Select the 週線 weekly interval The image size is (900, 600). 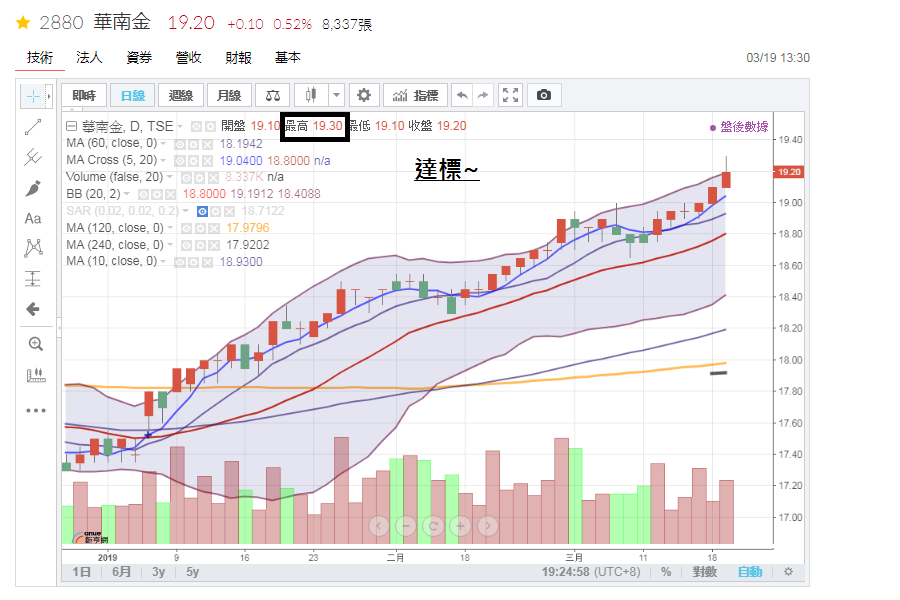(181, 95)
